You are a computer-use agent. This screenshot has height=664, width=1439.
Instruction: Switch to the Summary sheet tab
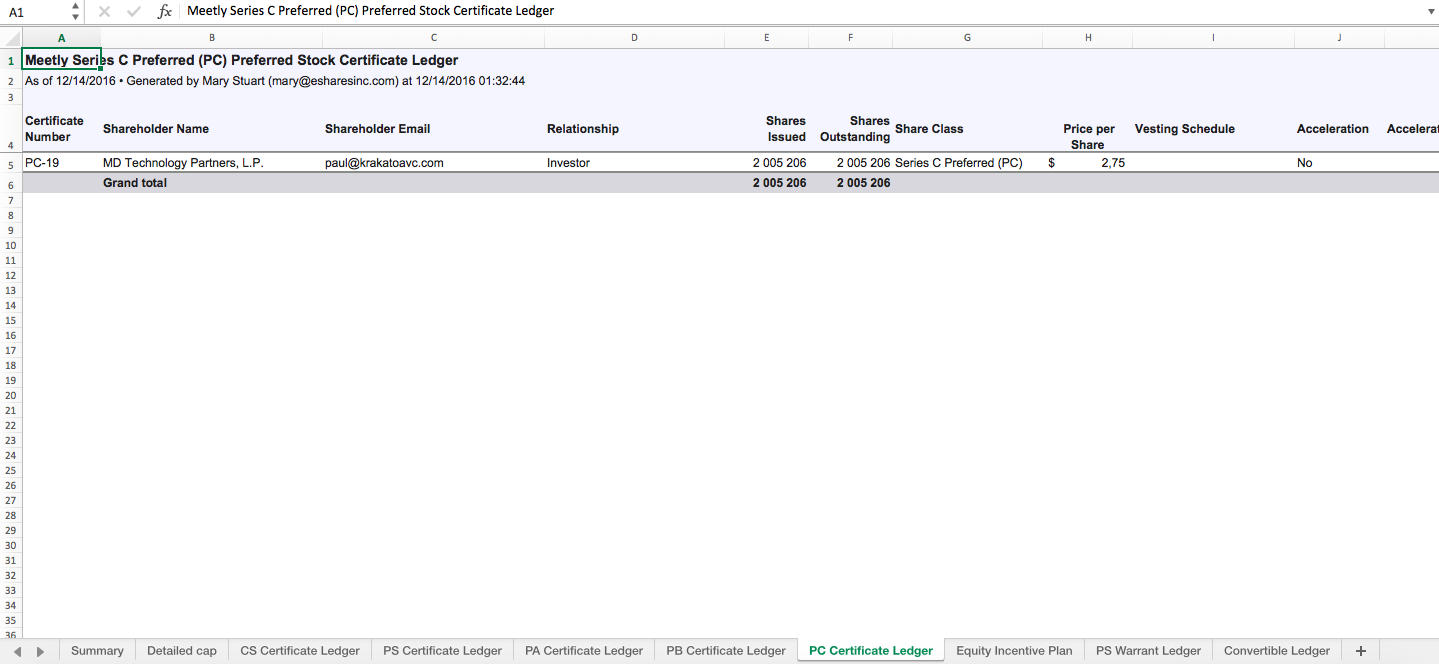(x=97, y=651)
